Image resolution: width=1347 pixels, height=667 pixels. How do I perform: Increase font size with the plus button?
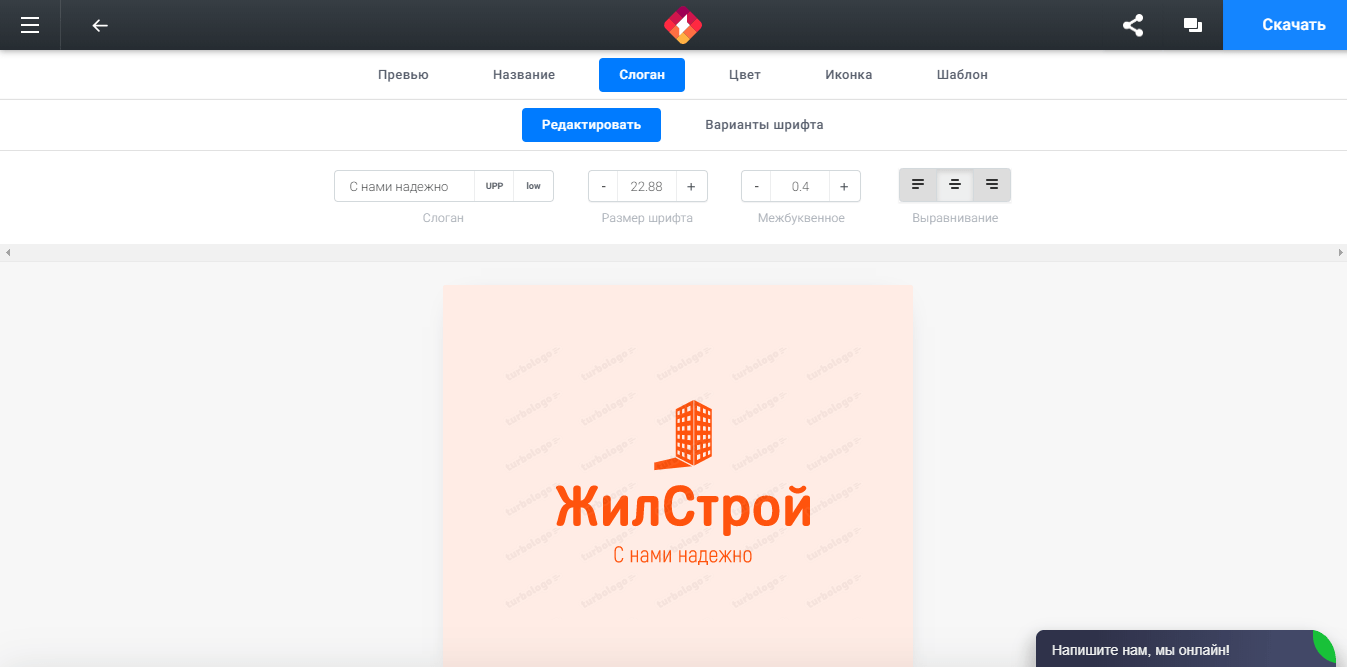(x=690, y=185)
